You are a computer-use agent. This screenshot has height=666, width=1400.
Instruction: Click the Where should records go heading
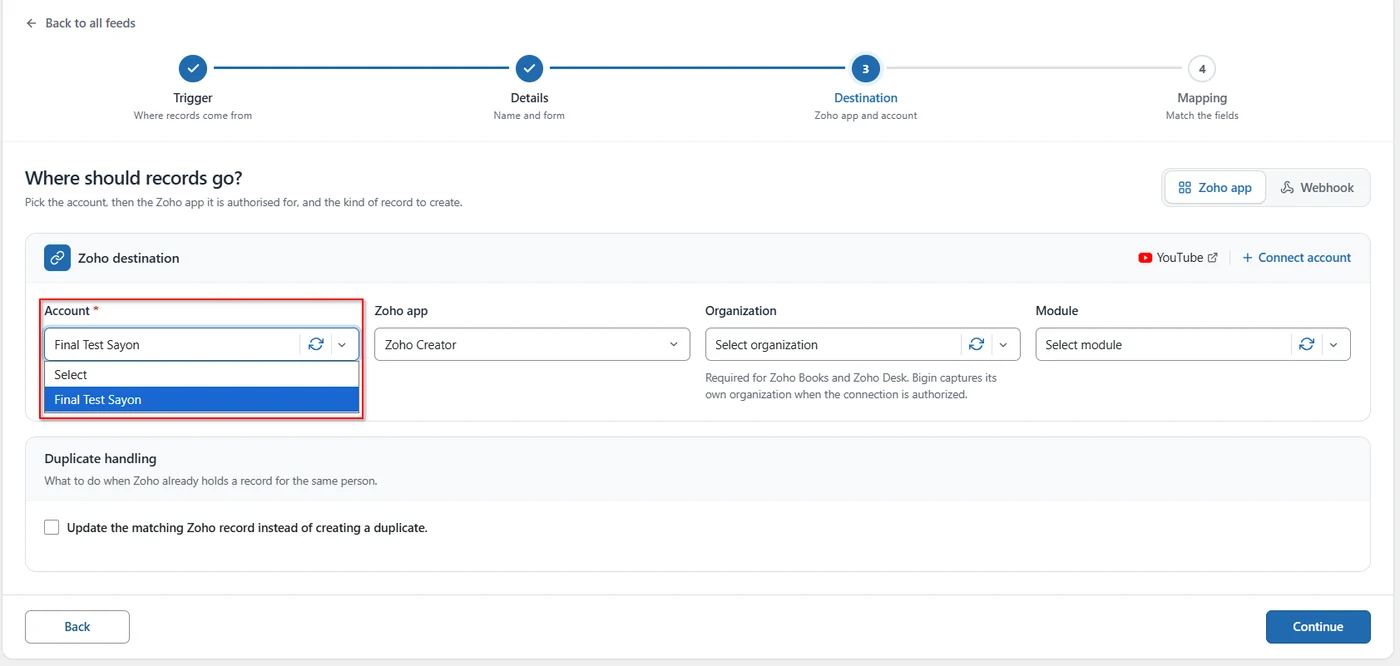134,178
